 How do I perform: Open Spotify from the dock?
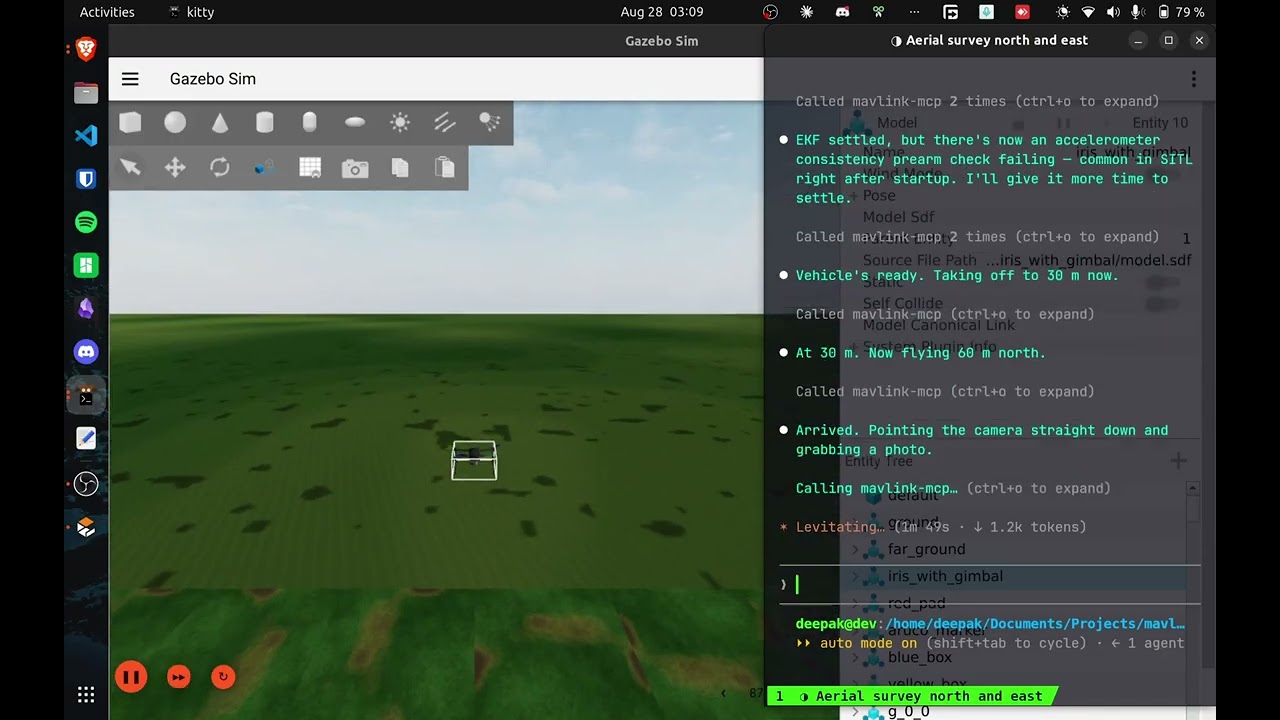point(86,222)
